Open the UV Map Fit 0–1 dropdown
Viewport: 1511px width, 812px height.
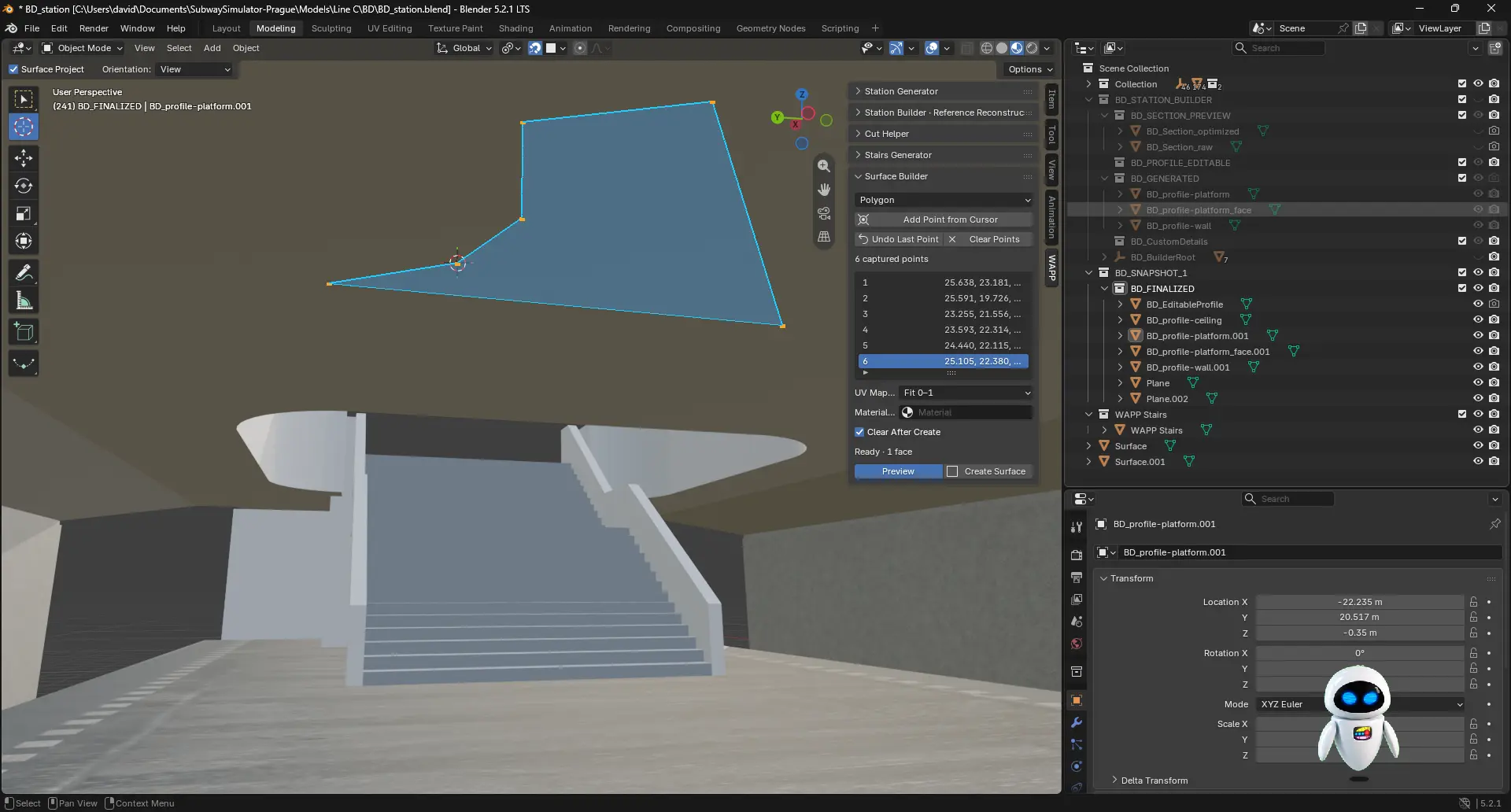pyautogui.click(x=966, y=393)
